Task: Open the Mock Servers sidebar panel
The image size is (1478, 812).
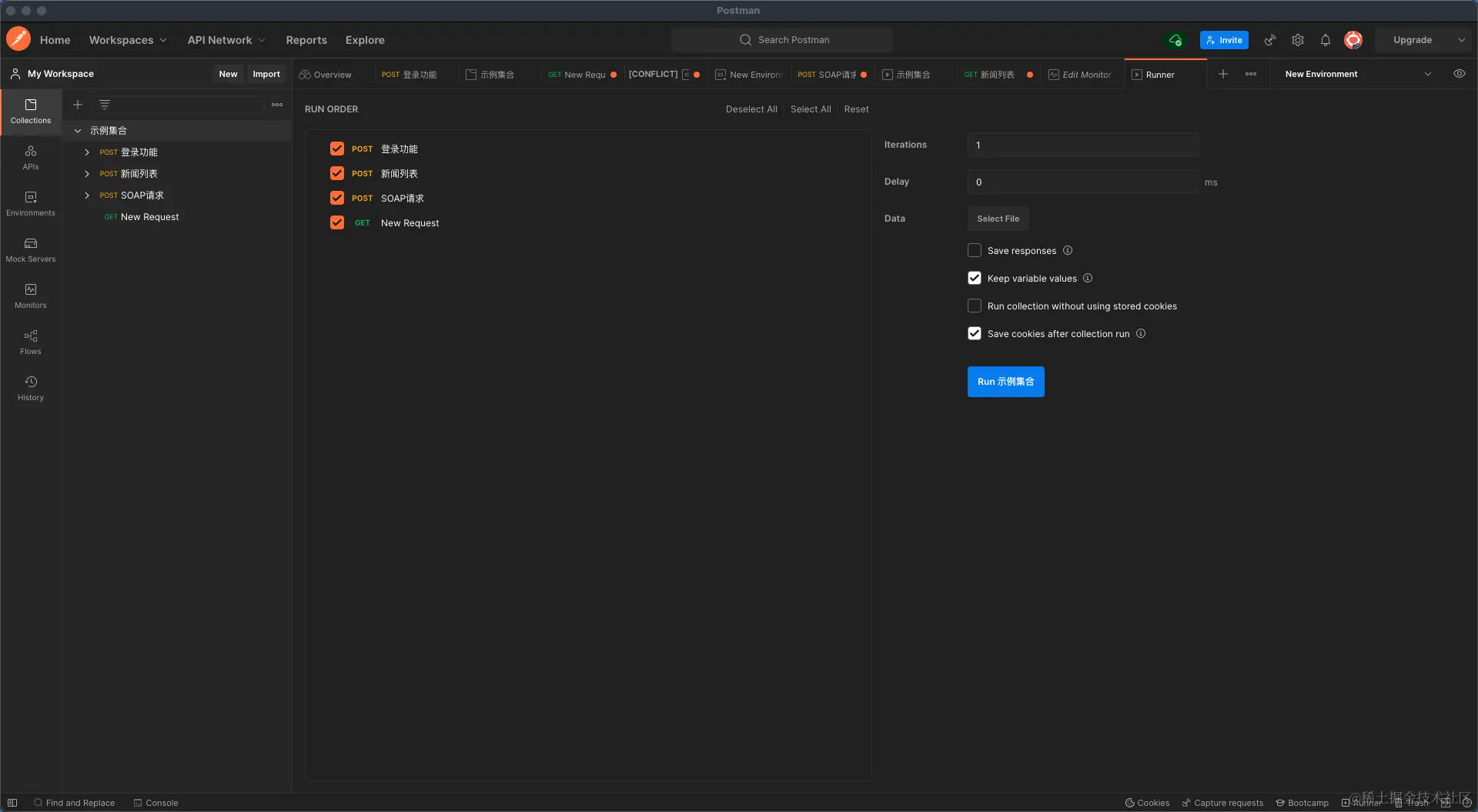Action: click(x=31, y=250)
